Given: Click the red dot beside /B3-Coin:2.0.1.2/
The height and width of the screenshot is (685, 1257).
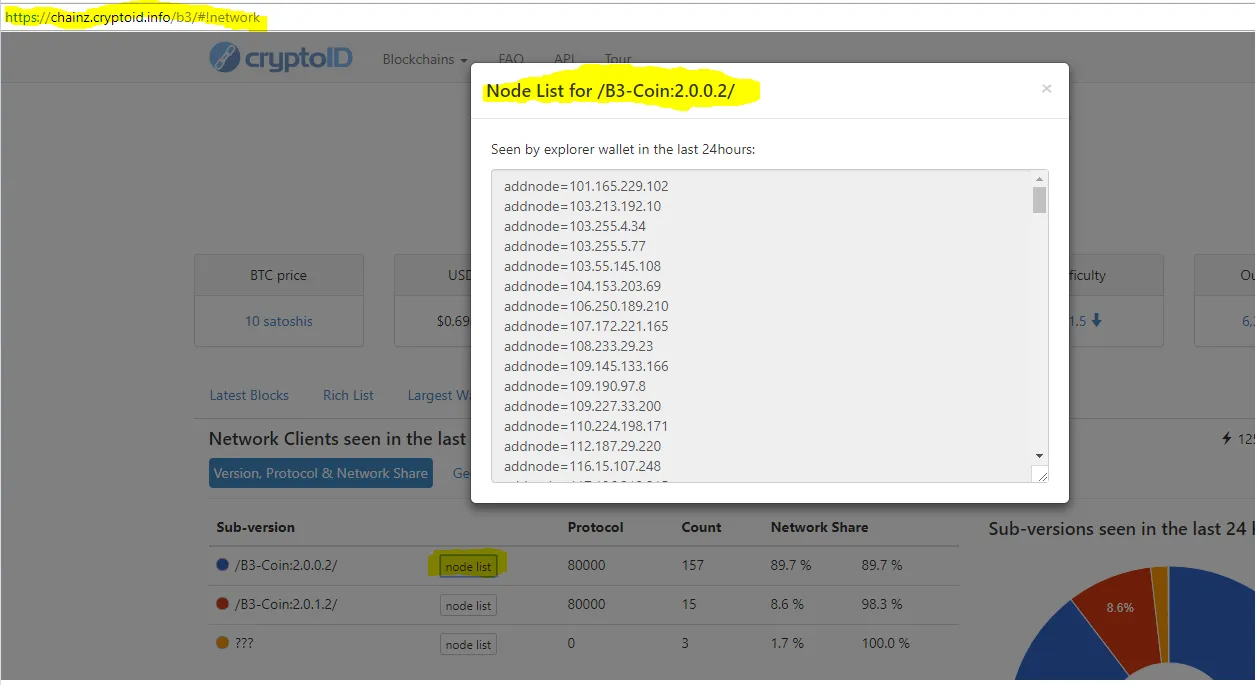Looking at the screenshot, I should coord(222,604).
